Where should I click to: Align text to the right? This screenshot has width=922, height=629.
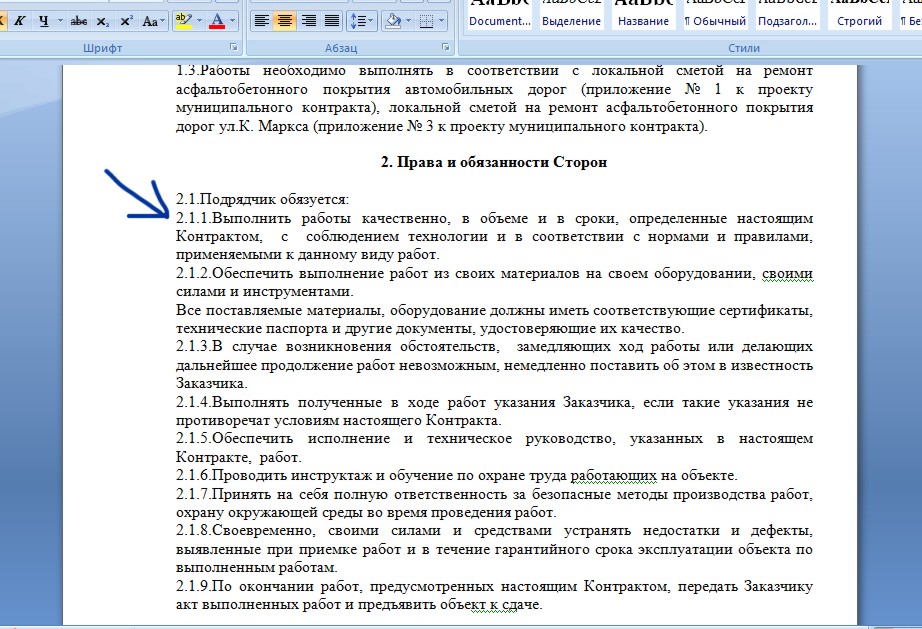tap(309, 21)
